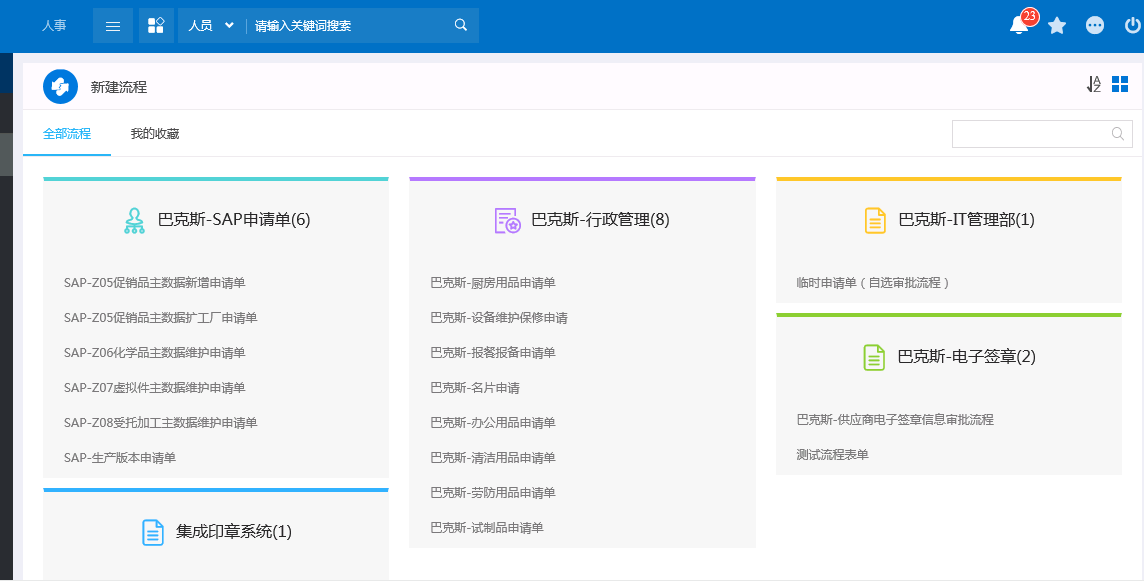Open the app grid module icon
1144x581 pixels.
click(x=155, y=26)
